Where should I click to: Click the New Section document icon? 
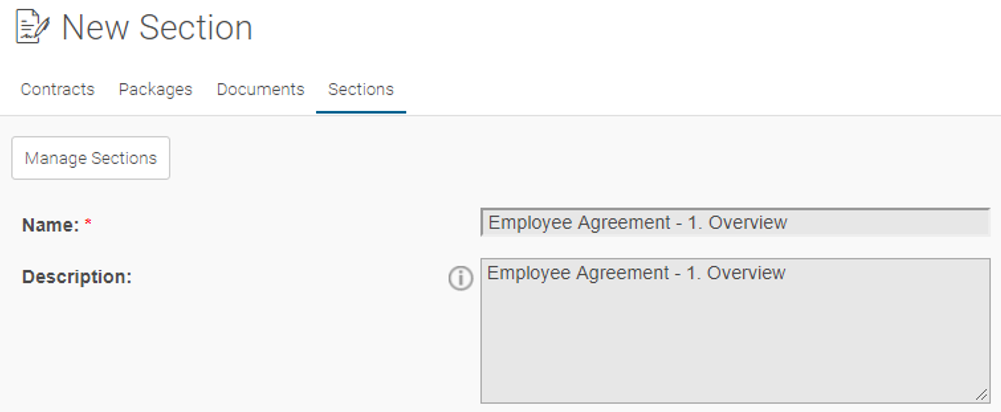32,27
